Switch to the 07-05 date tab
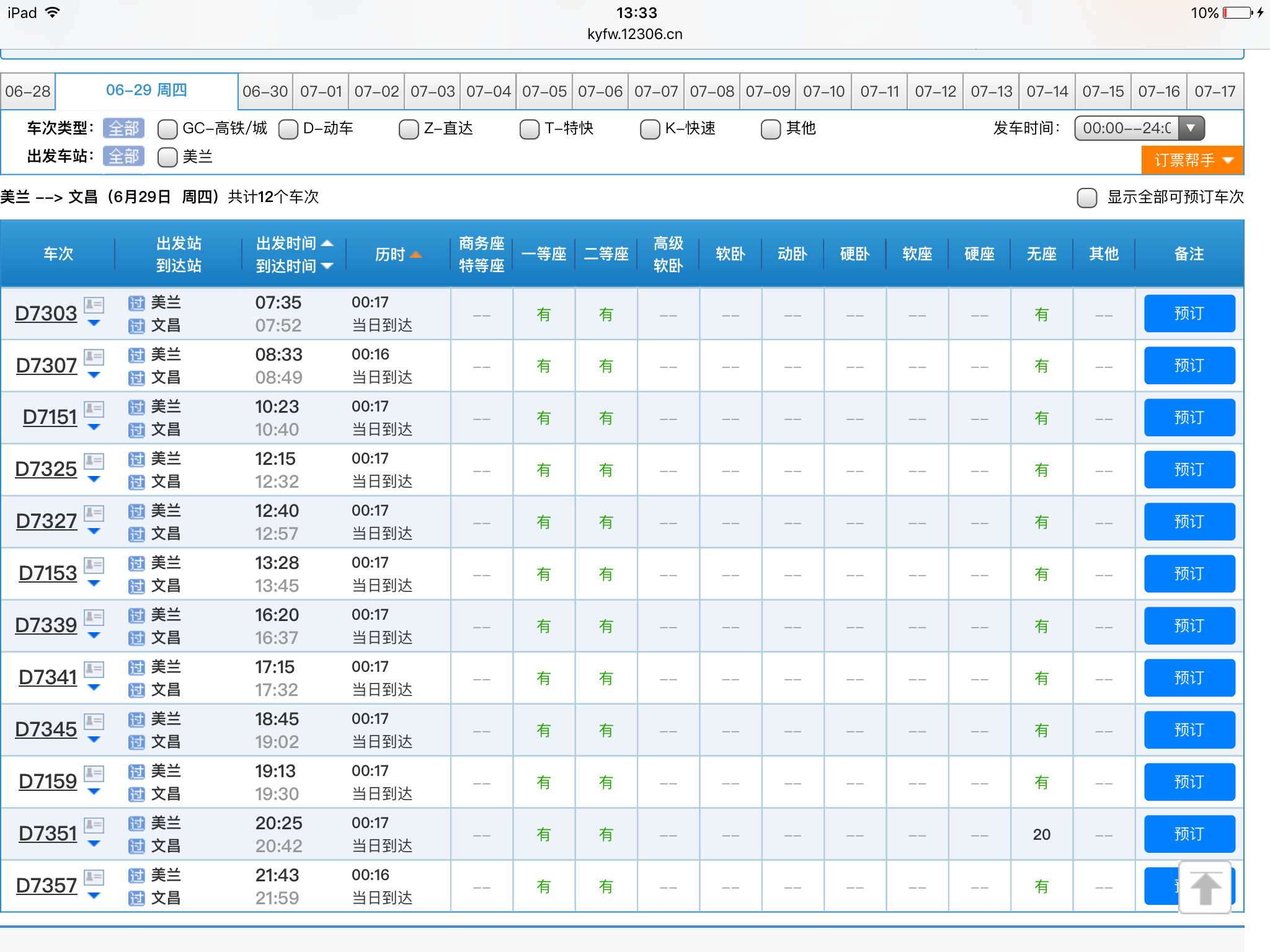 [544, 92]
